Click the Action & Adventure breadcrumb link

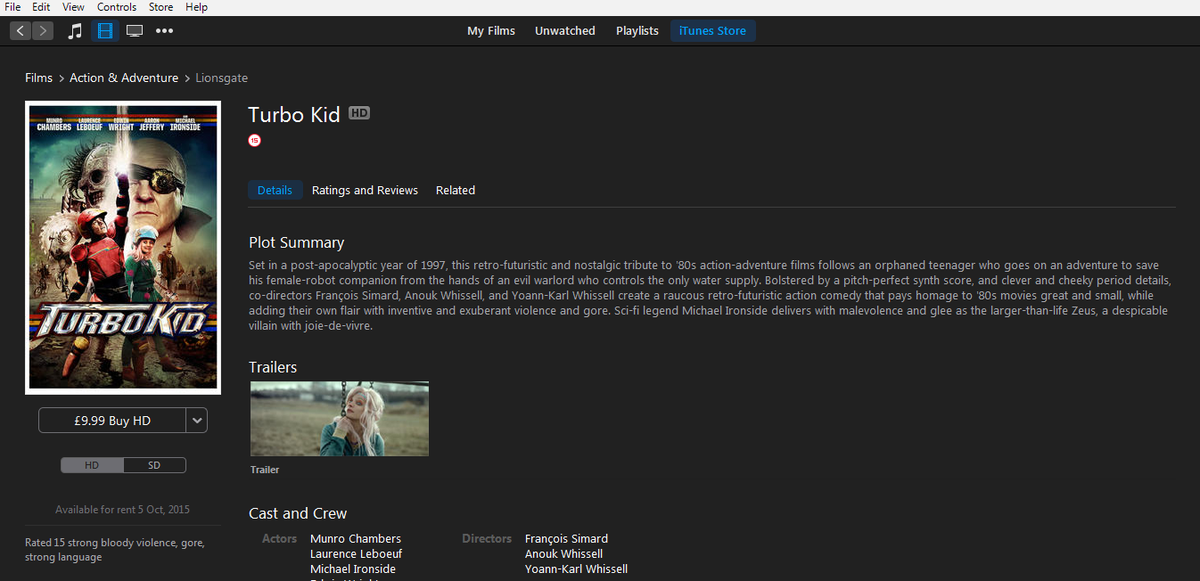click(x=124, y=78)
